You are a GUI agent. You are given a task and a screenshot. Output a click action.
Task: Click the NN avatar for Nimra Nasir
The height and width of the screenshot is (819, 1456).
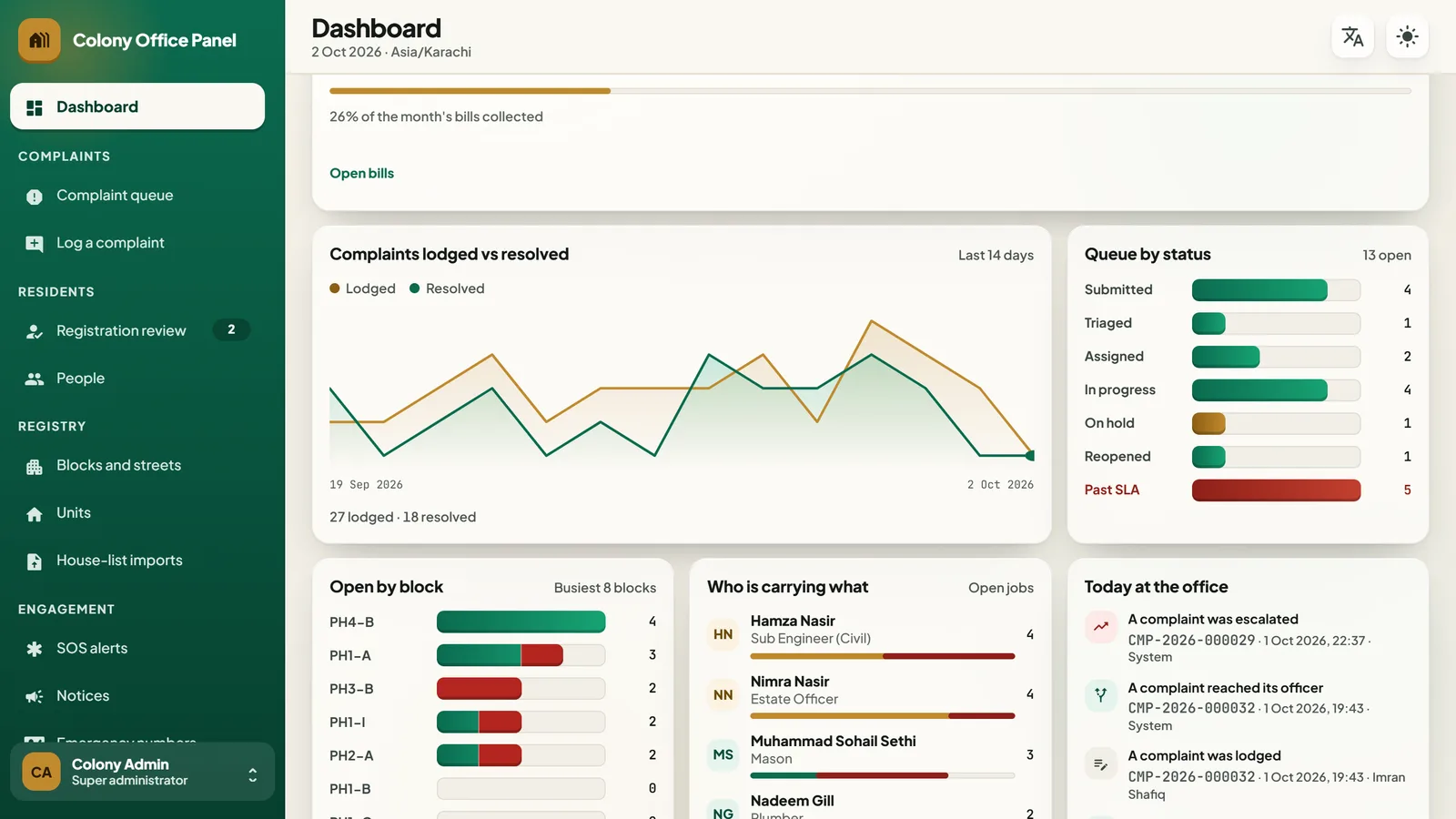[x=723, y=694]
